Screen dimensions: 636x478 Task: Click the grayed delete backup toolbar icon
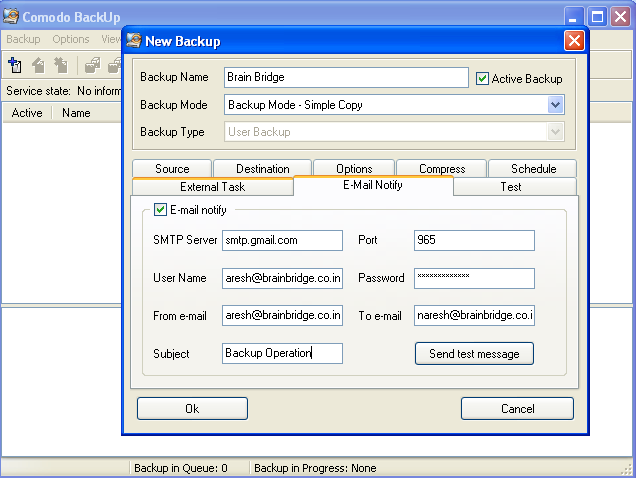click(61, 65)
